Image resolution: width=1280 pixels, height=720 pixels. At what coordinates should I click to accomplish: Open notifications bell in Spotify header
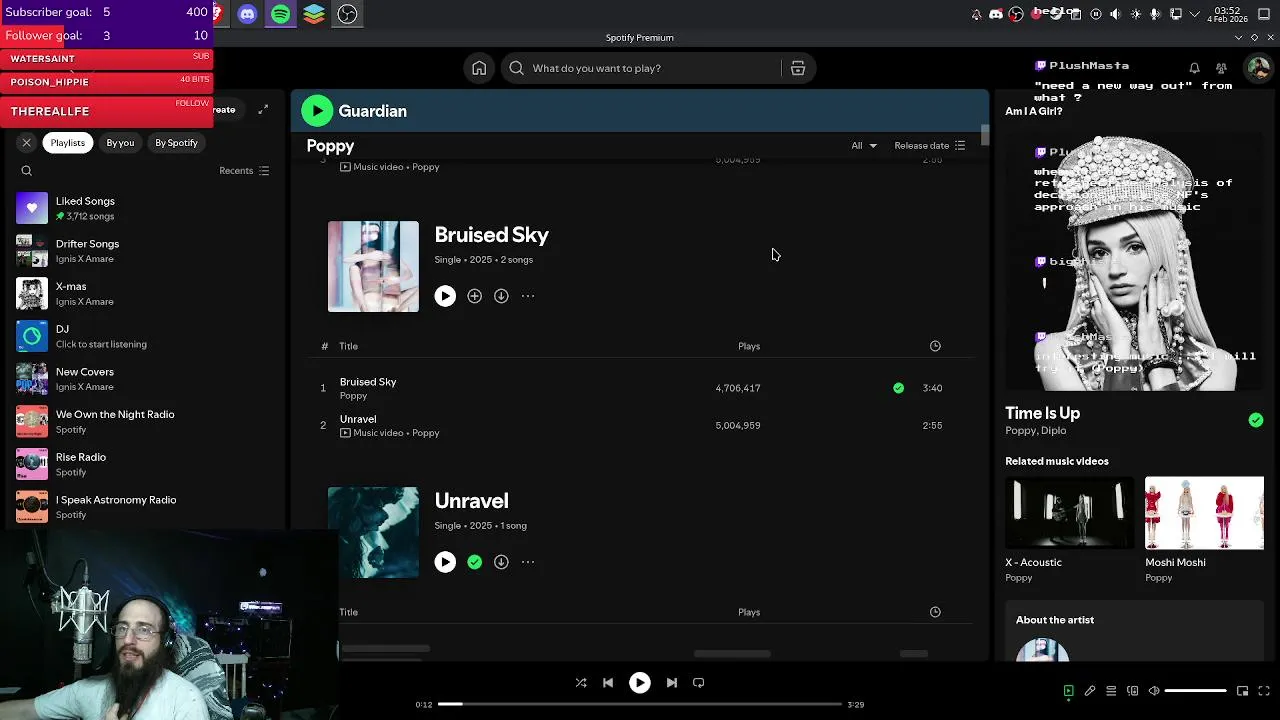click(1194, 68)
